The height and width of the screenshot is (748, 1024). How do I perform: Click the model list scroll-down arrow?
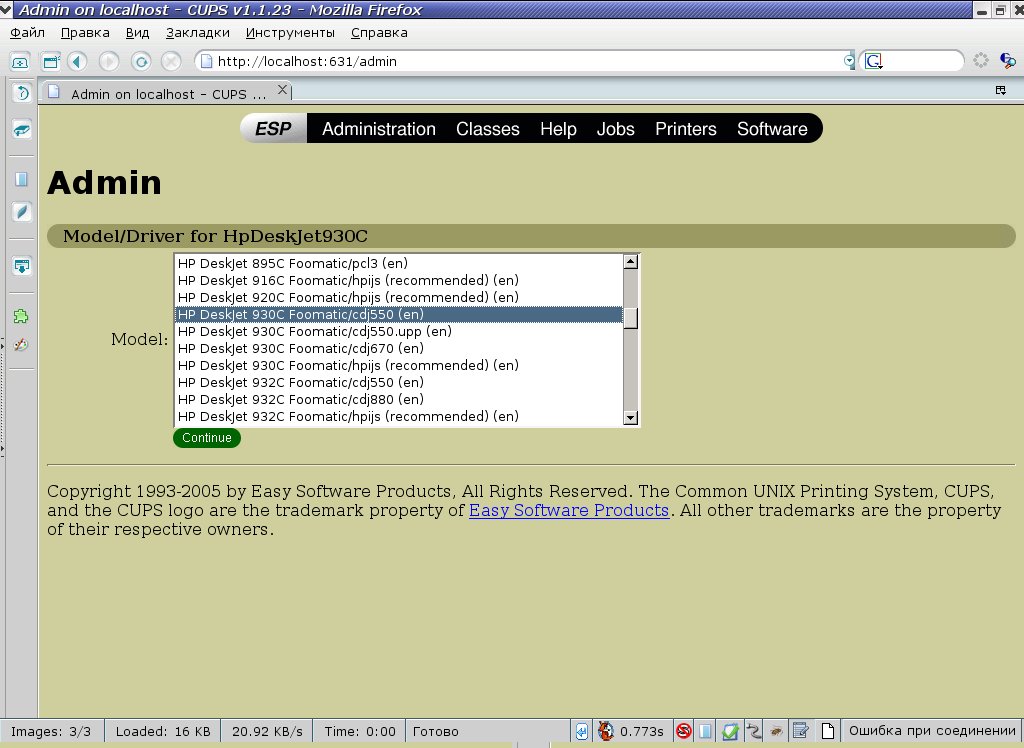coord(630,417)
